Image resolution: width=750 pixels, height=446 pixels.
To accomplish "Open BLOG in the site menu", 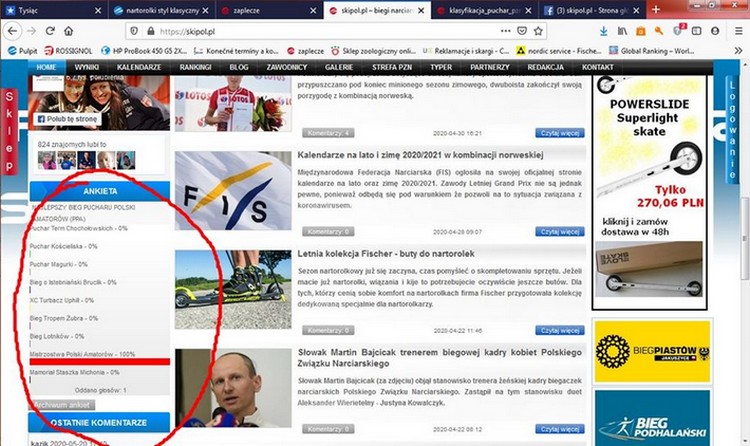I will click(x=239, y=67).
